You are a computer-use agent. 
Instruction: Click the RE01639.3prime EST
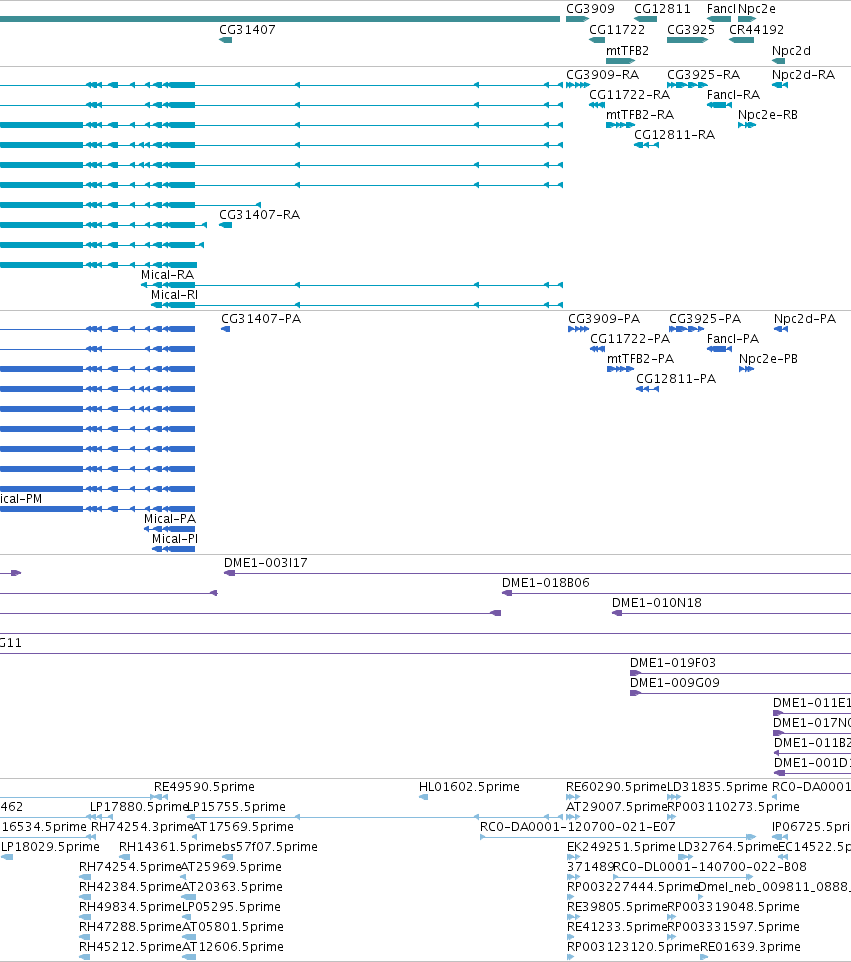[704, 957]
